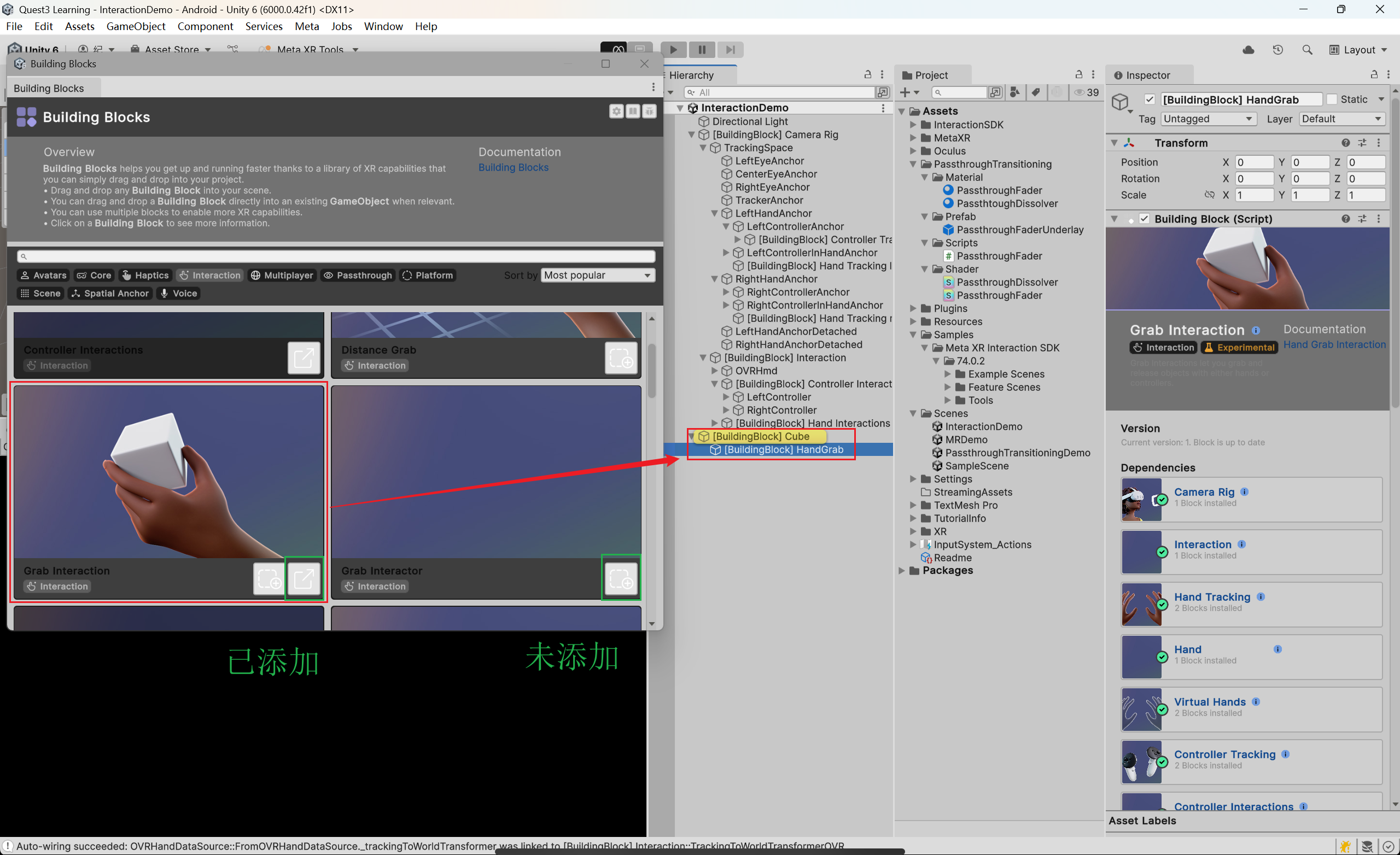Open the Window menu
Image resolution: width=1400 pixels, height=855 pixels.
click(x=383, y=26)
